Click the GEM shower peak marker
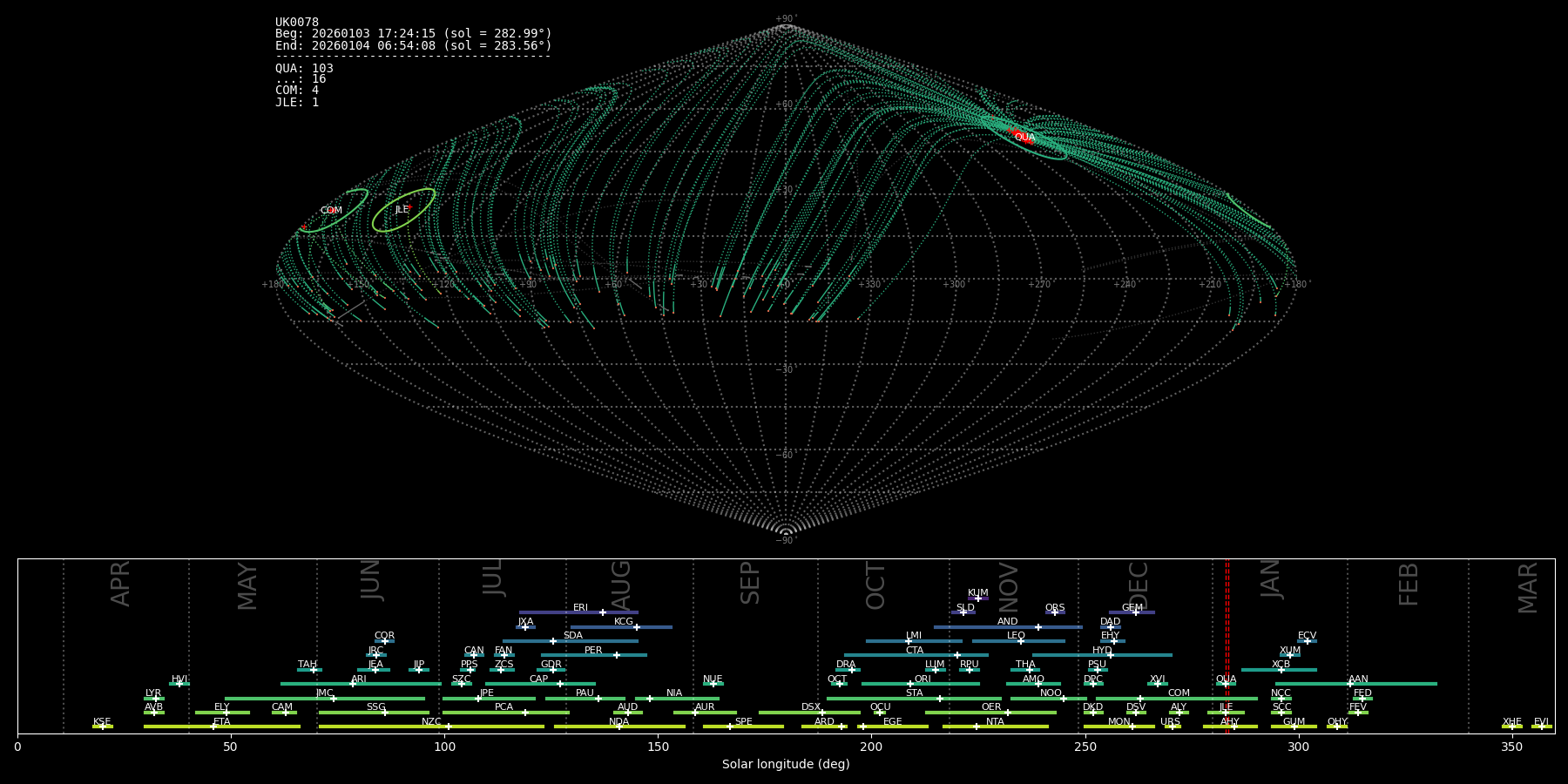Screen dimensions: 1568x784 tap(1136, 612)
